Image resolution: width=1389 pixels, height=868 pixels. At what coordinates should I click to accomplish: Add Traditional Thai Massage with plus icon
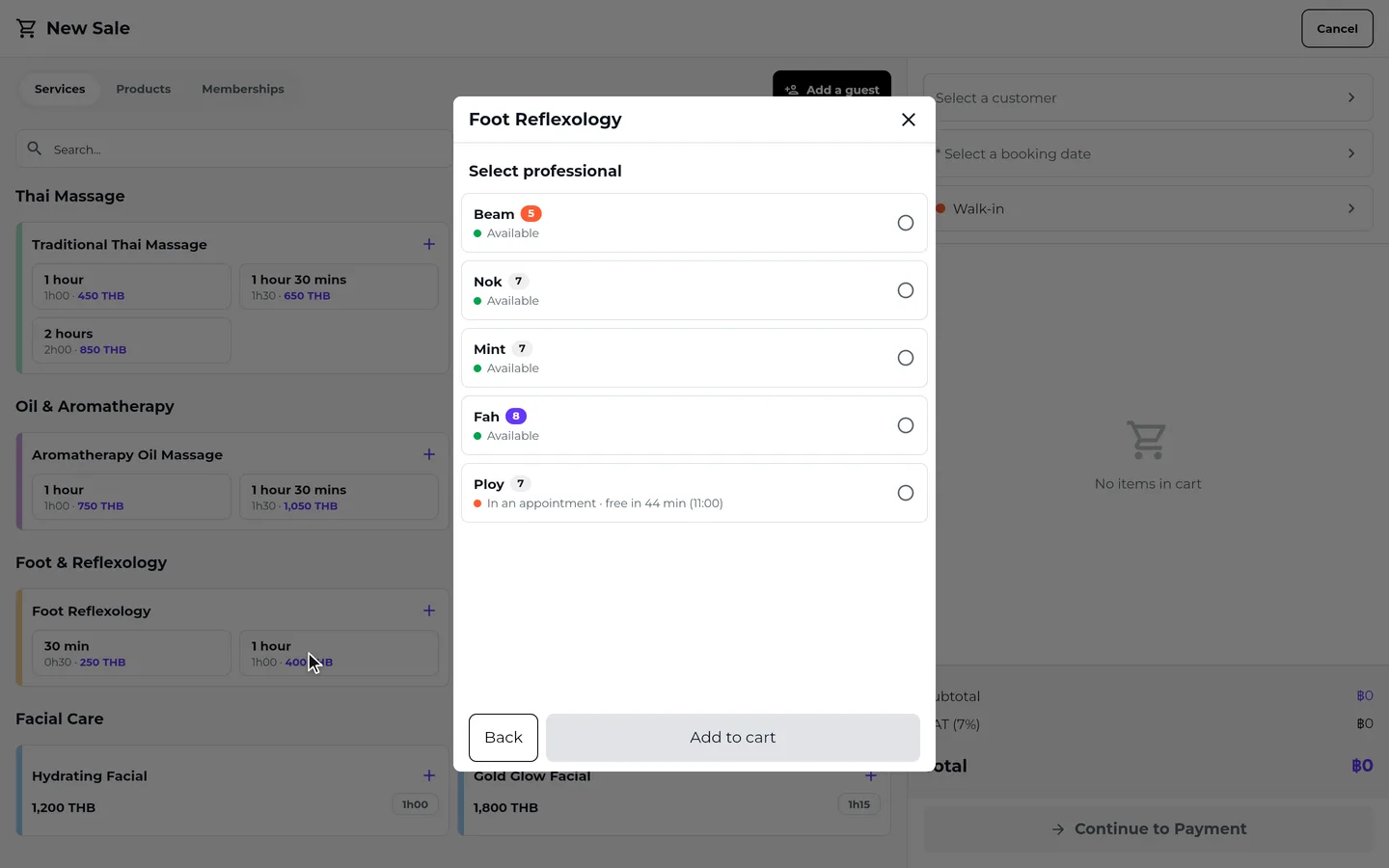(x=429, y=244)
